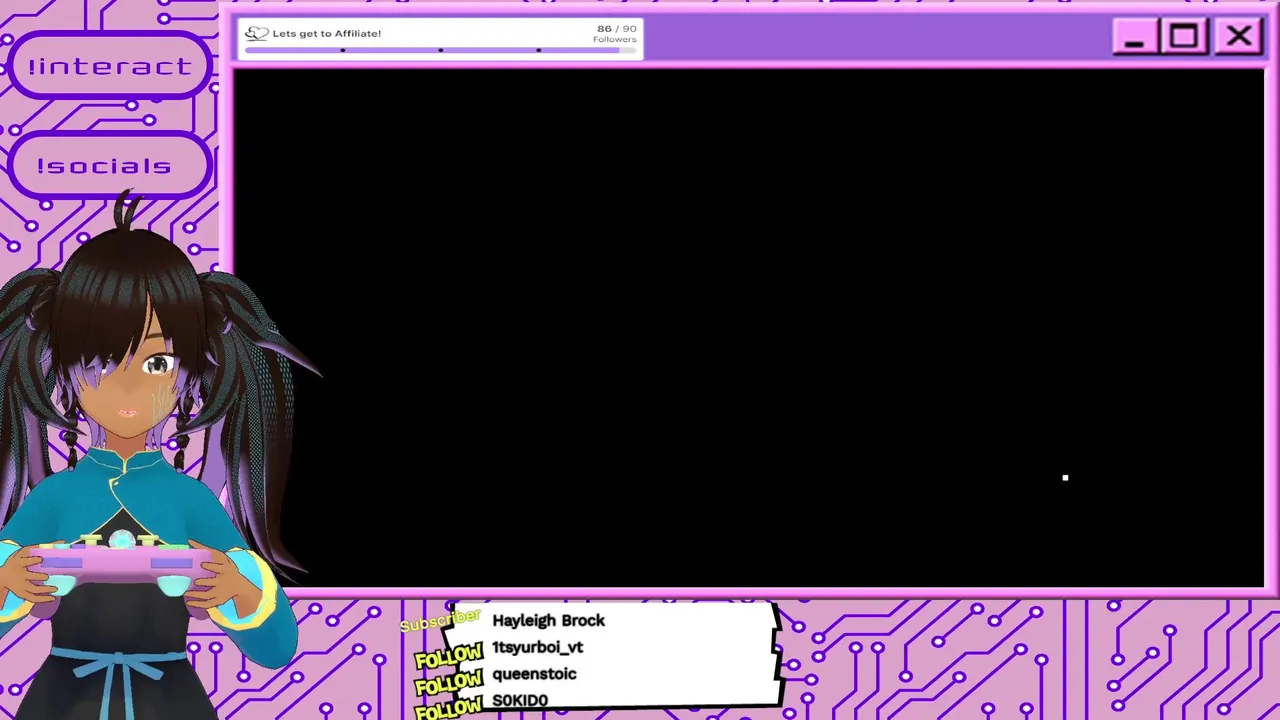
Task: Click the !interact command bubble
Action: click(110, 67)
